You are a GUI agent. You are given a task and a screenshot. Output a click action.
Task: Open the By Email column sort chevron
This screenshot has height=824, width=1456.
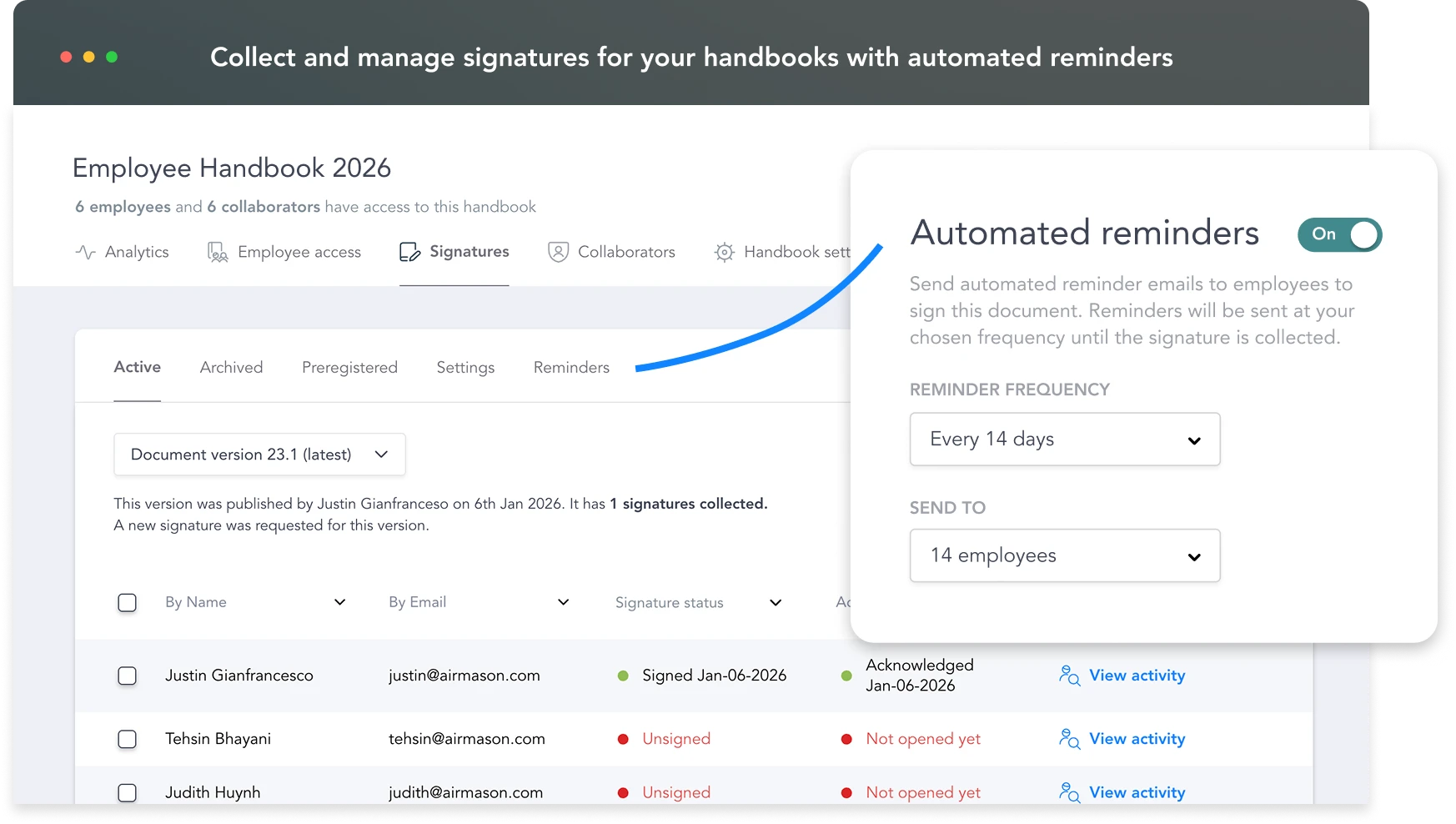coord(563,602)
